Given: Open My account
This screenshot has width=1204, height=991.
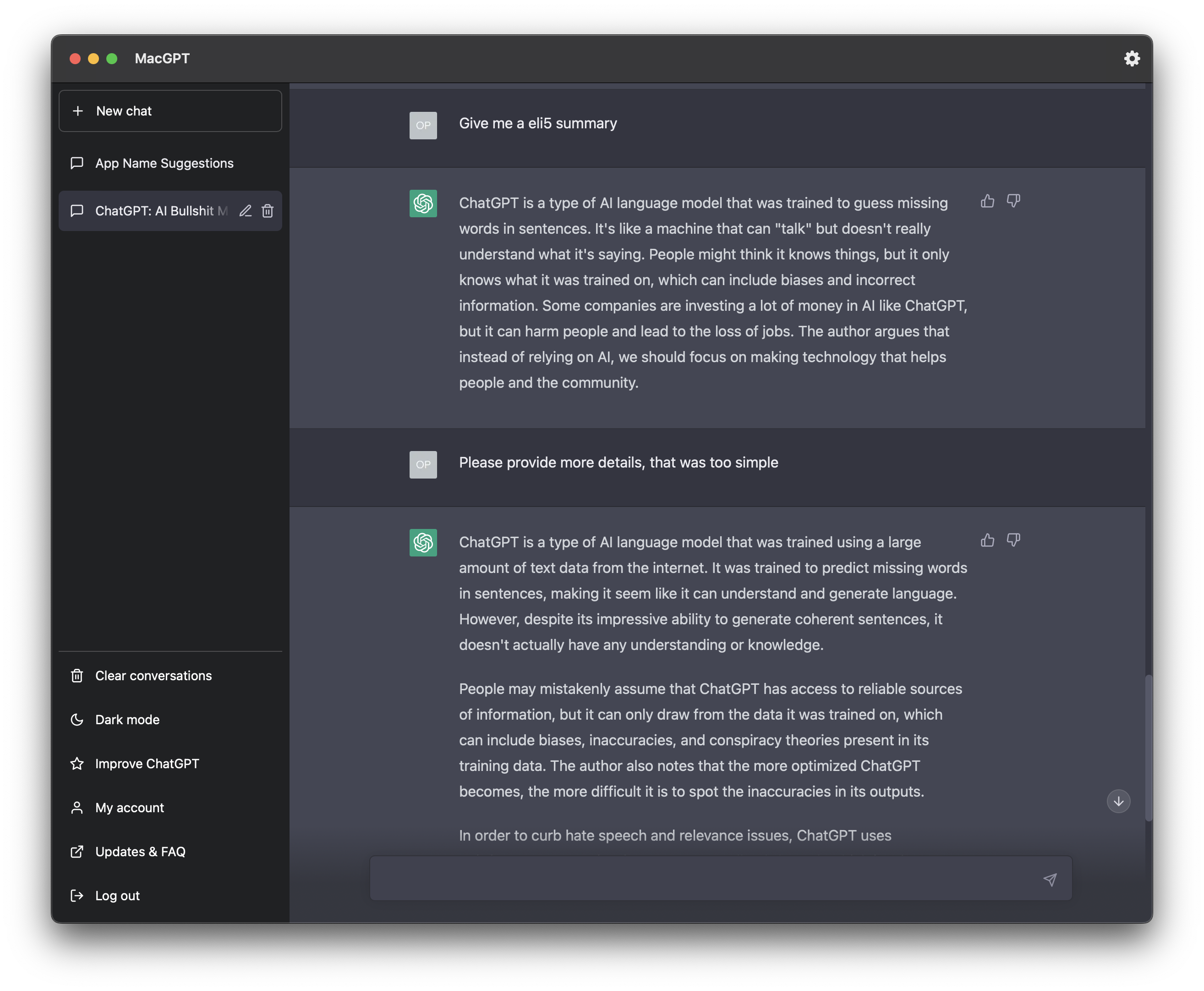Looking at the screenshot, I should pos(170,808).
